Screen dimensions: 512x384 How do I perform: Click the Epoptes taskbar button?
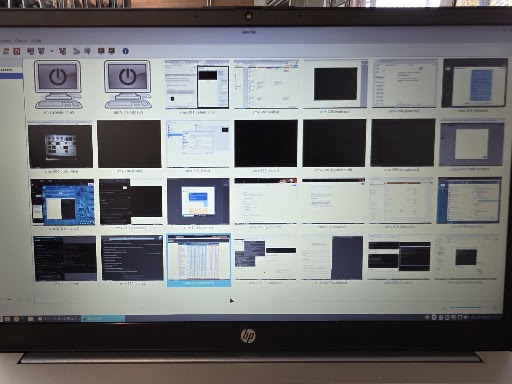tap(103, 319)
